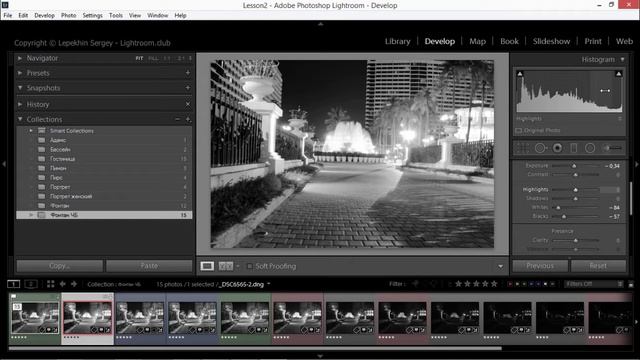Image resolution: width=640 pixels, height=360 pixels.
Task: Click the main window display button 1
Action: point(13,284)
